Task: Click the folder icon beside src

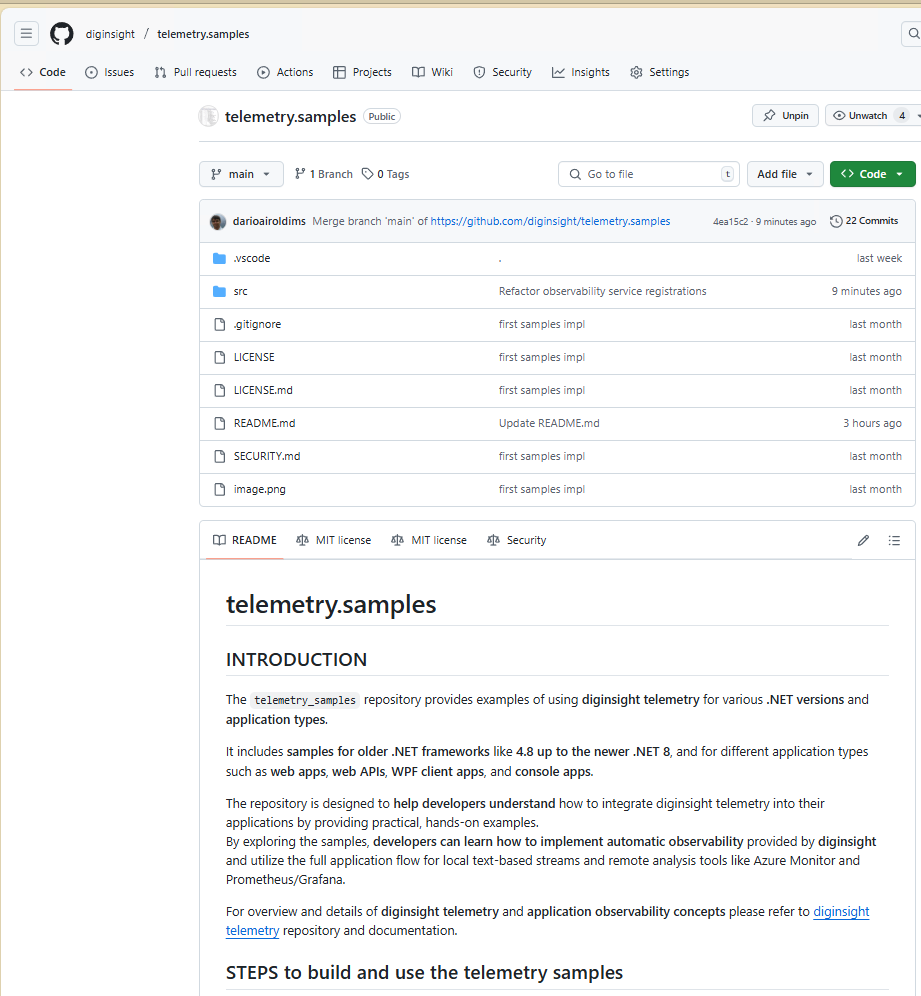Action: click(219, 291)
